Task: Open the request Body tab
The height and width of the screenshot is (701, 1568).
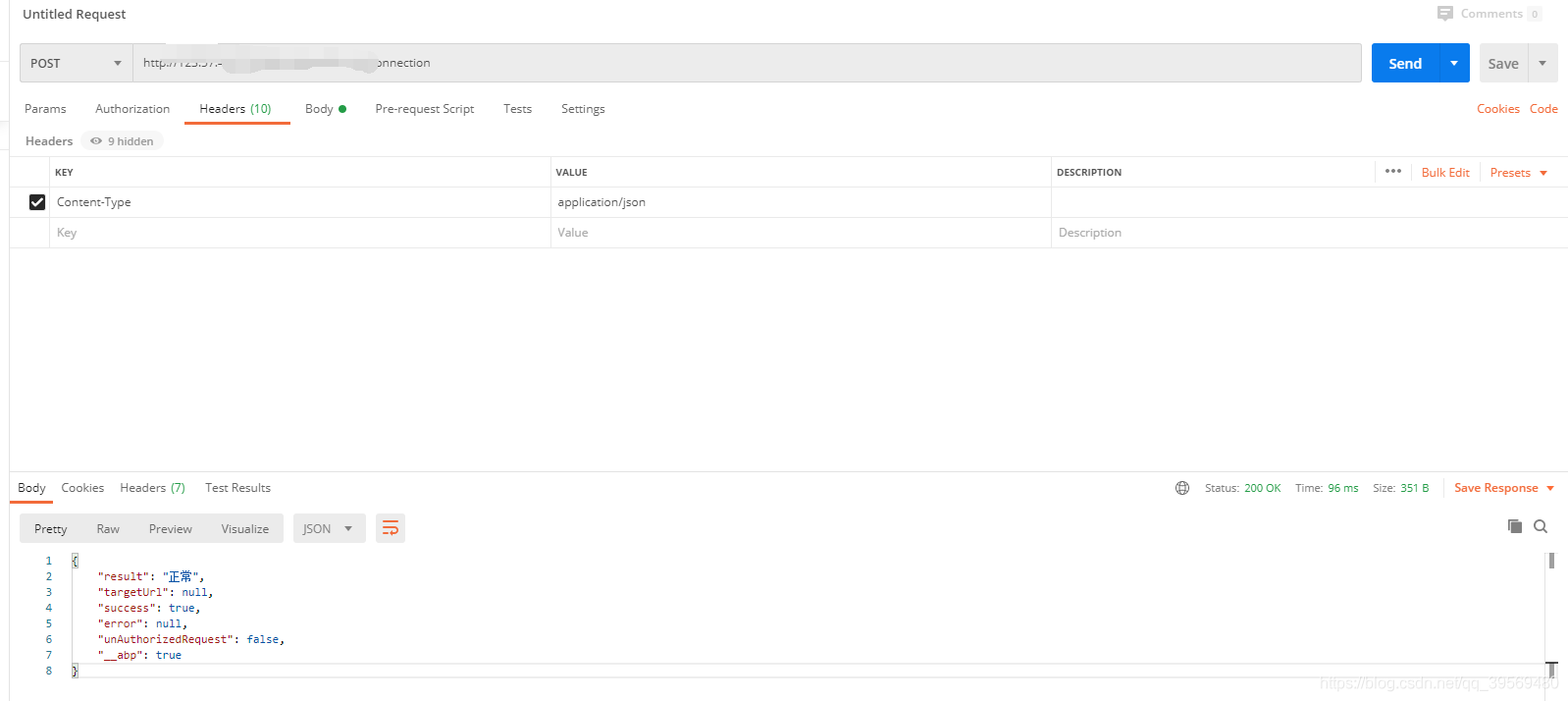Action: tap(325, 109)
